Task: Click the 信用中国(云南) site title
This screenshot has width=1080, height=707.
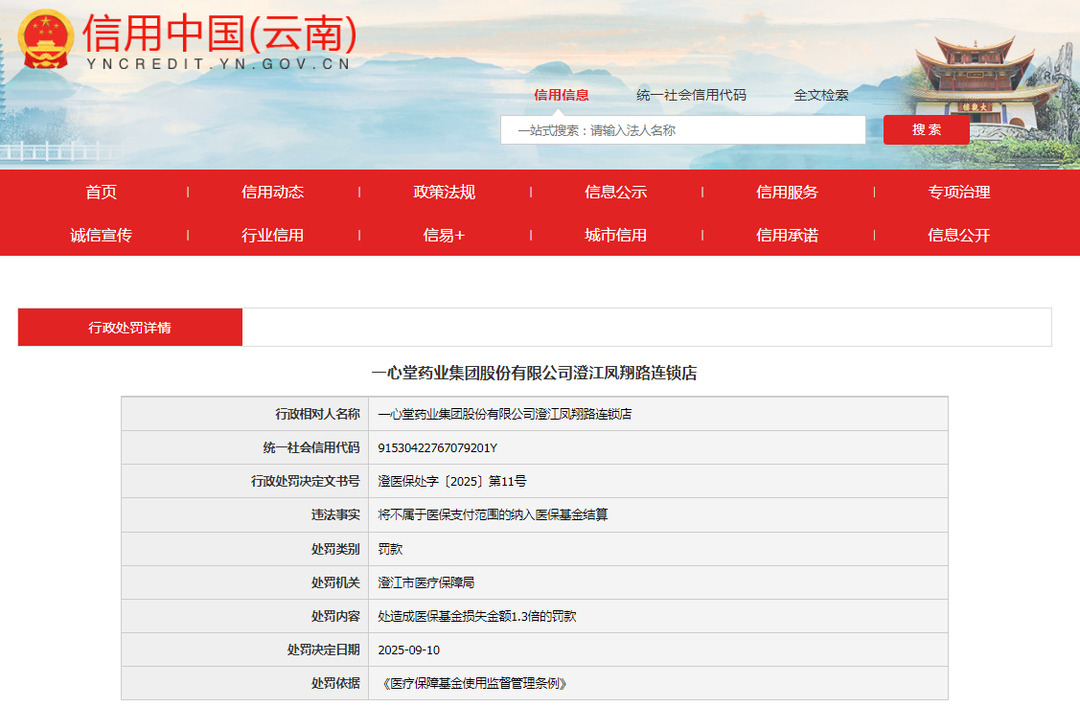Action: point(219,33)
